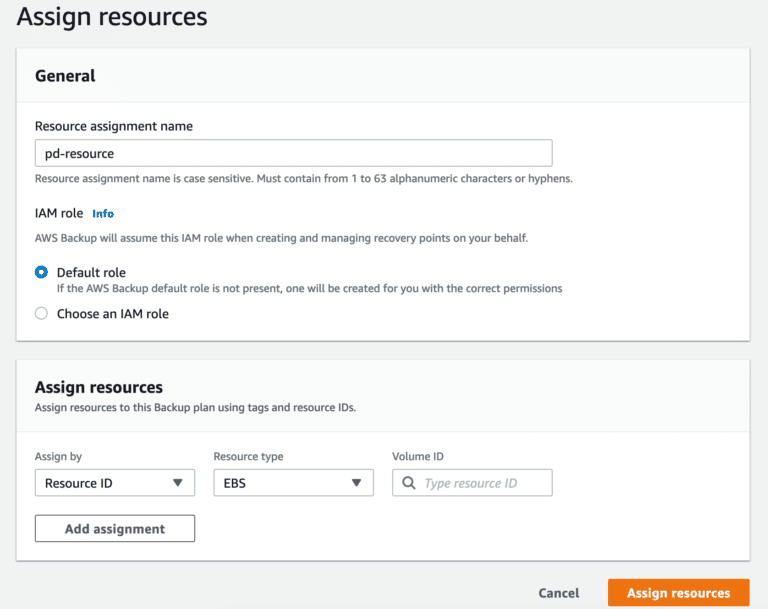The height and width of the screenshot is (609, 768).
Task: Click the Add assignment button
Action: click(115, 528)
